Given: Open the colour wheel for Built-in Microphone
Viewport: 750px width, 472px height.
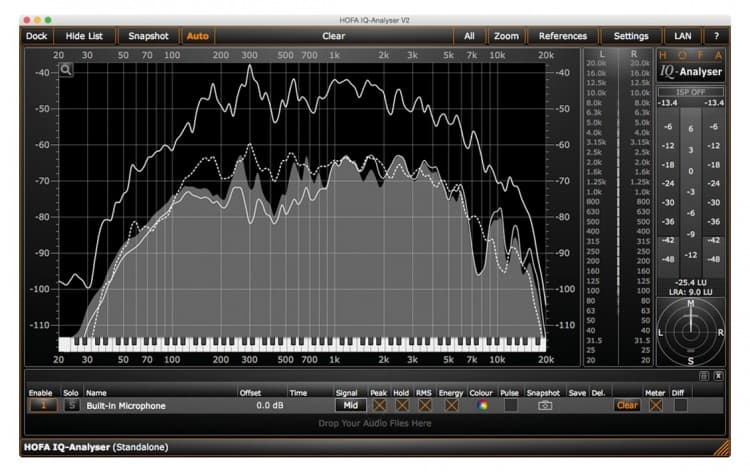Looking at the screenshot, I should (x=483, y=406).
